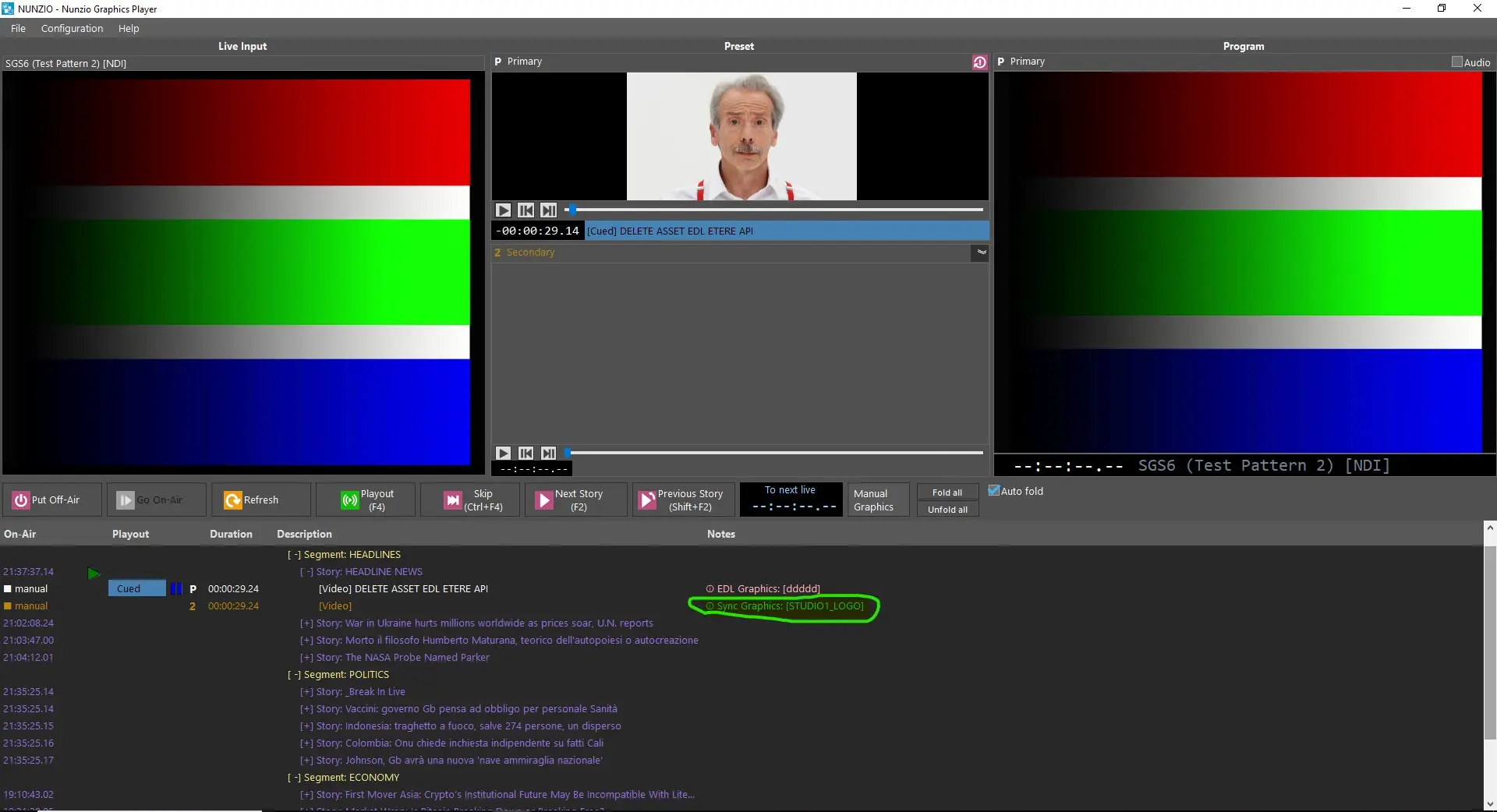Screen dimensions: 1497x812
Task: Advance to Next Story
Action: (576, 500)
